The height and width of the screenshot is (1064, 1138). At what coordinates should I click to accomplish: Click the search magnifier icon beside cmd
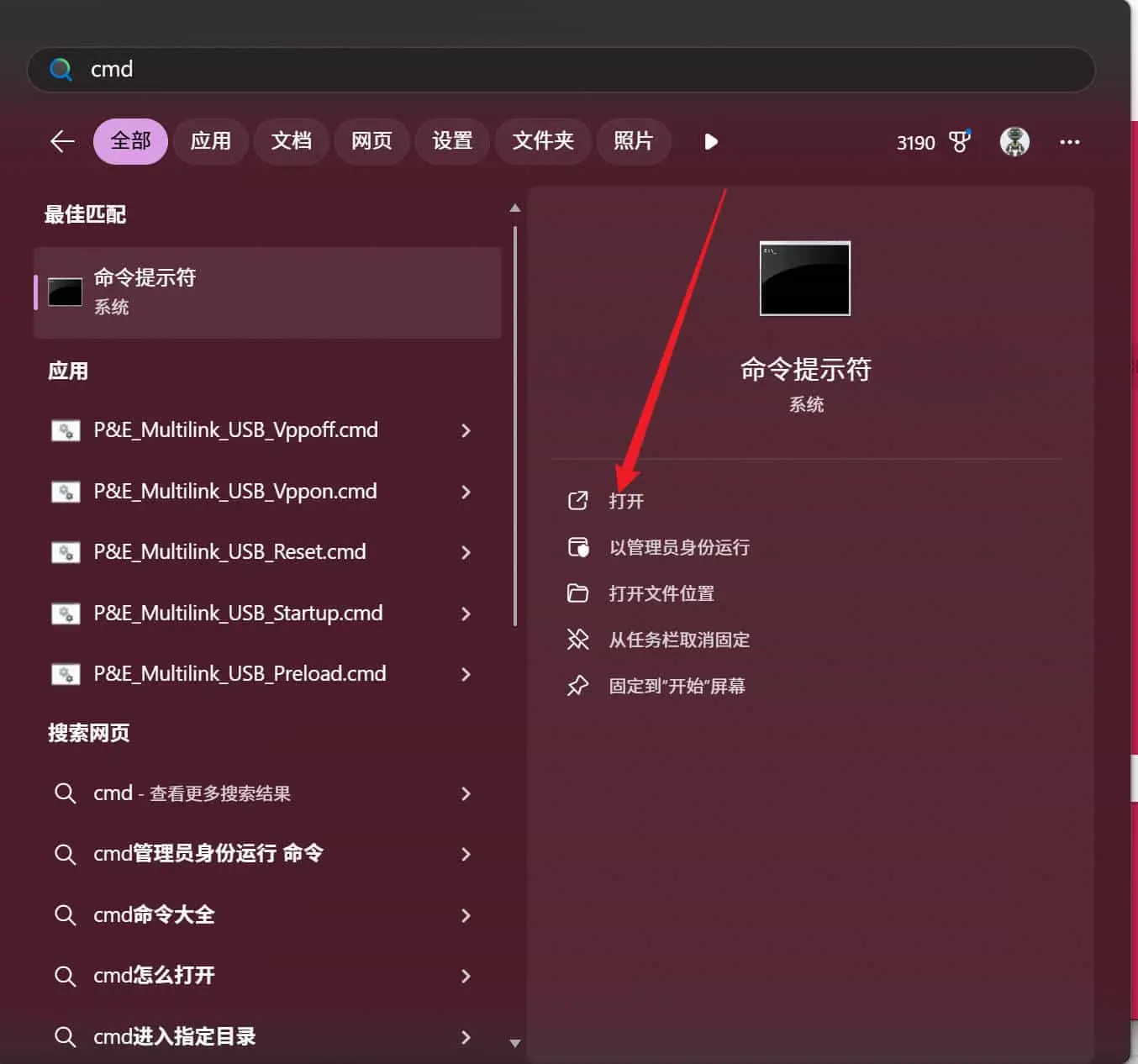pyautogui.click(x=61, y=69)
